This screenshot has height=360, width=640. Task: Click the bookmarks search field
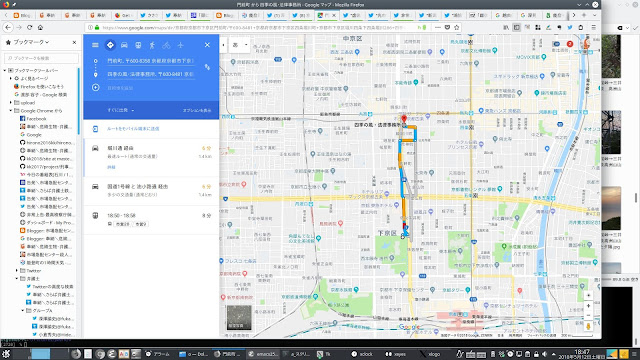tap(41, 58)
